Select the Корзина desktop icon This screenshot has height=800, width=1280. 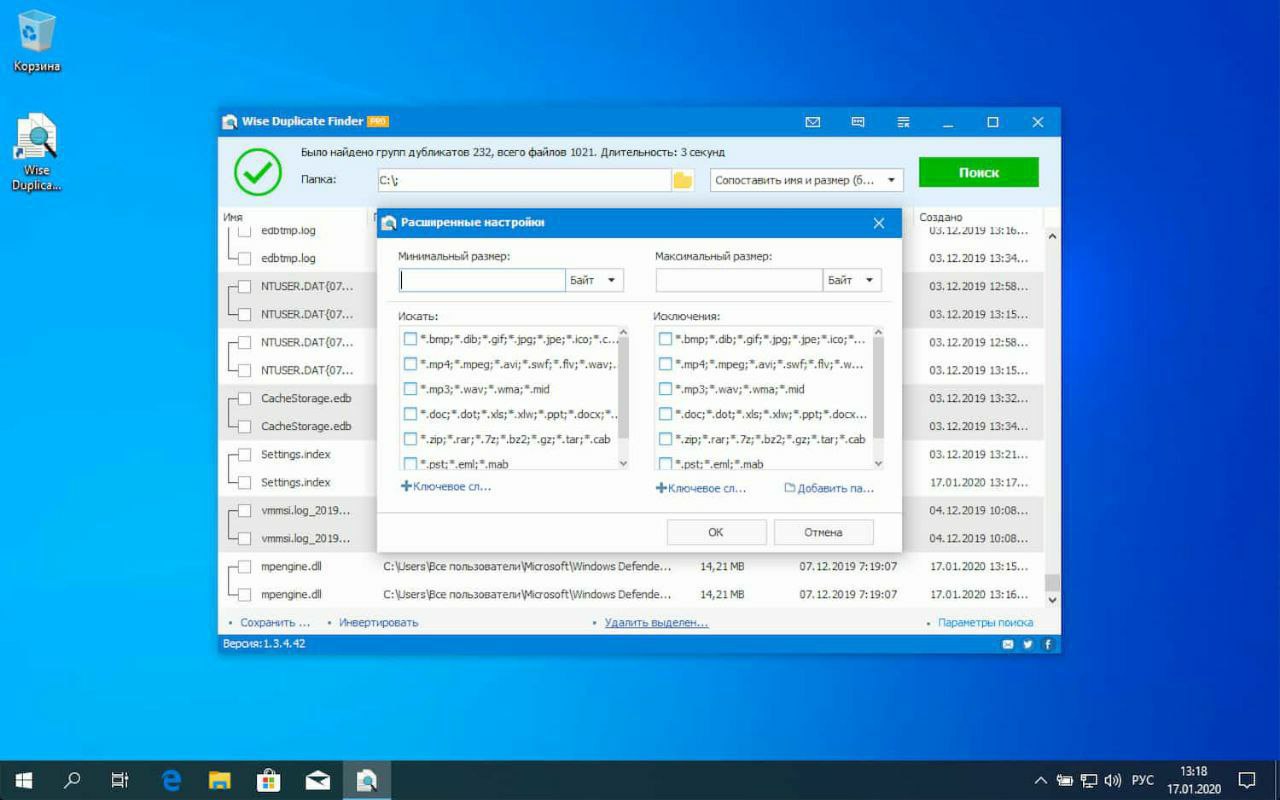click(x=37, y=43)
